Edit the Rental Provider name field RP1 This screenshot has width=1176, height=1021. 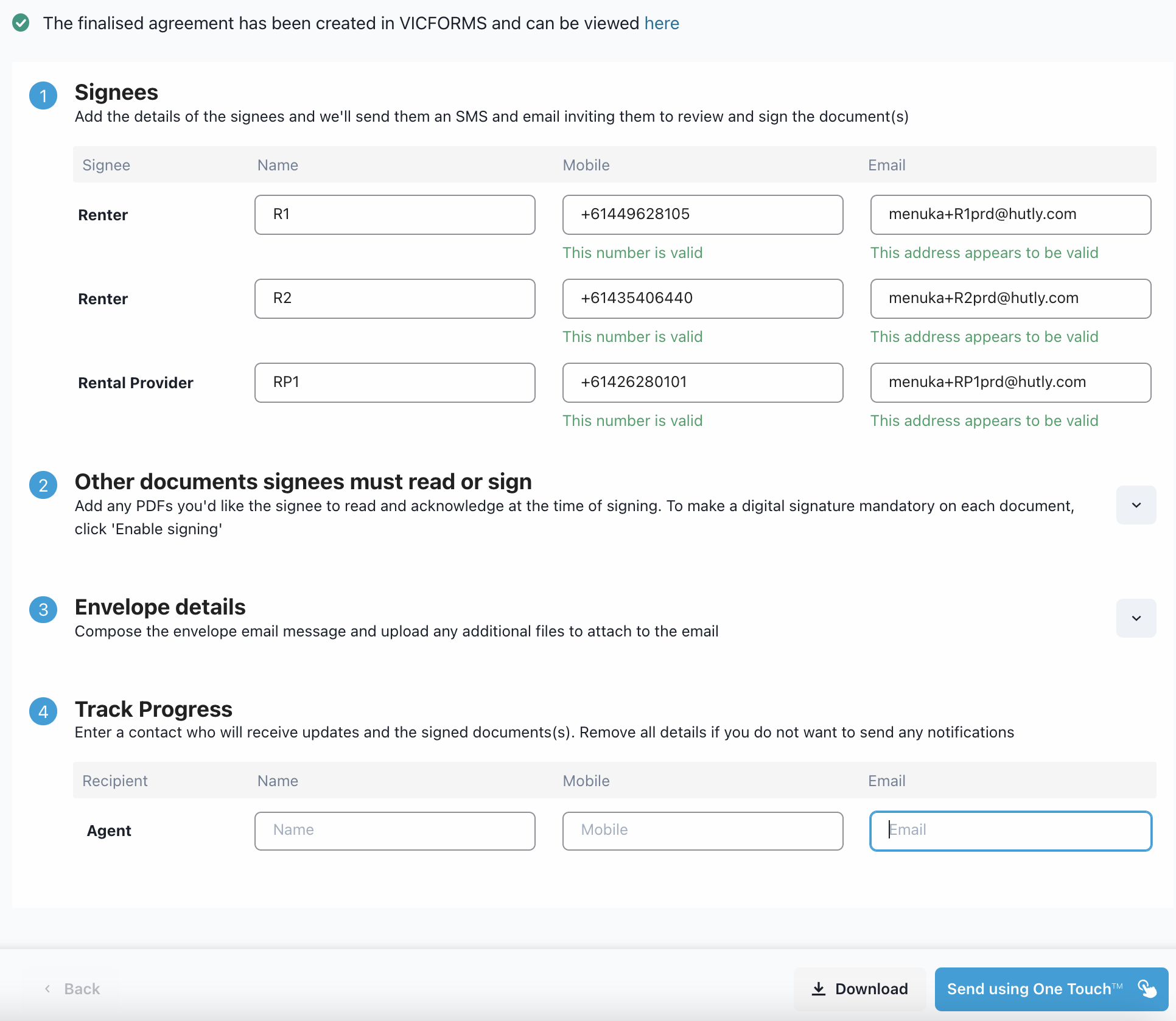tap(394, 383)
